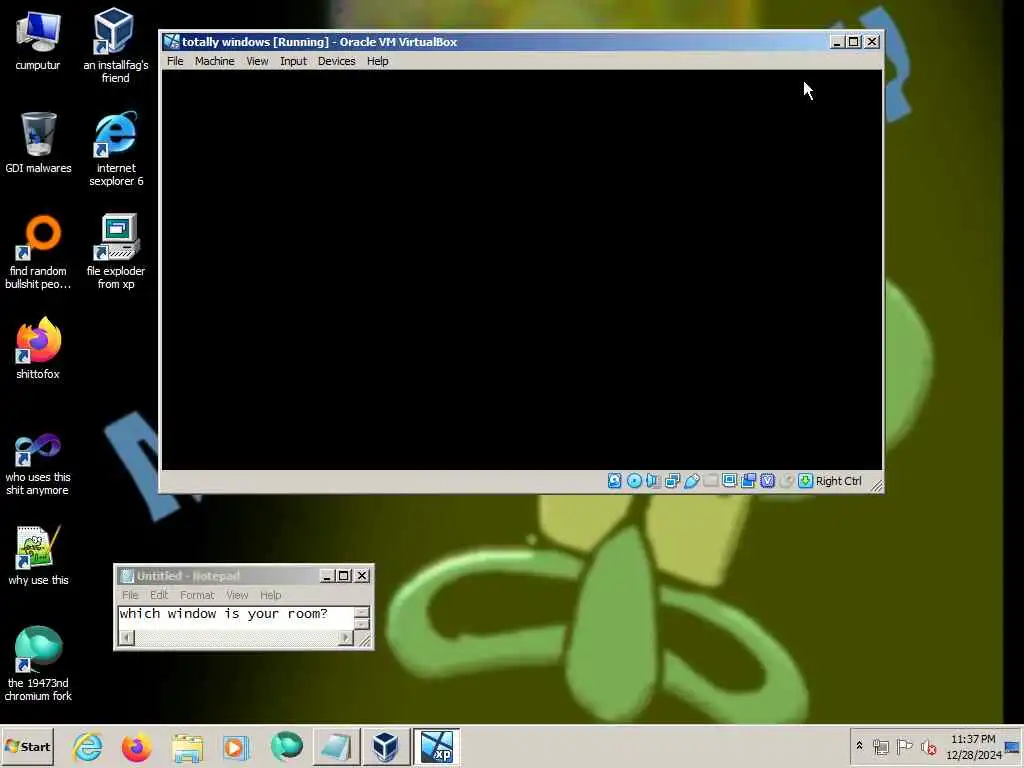Open the Machine menu in VirtualBox

coord(214,61)
